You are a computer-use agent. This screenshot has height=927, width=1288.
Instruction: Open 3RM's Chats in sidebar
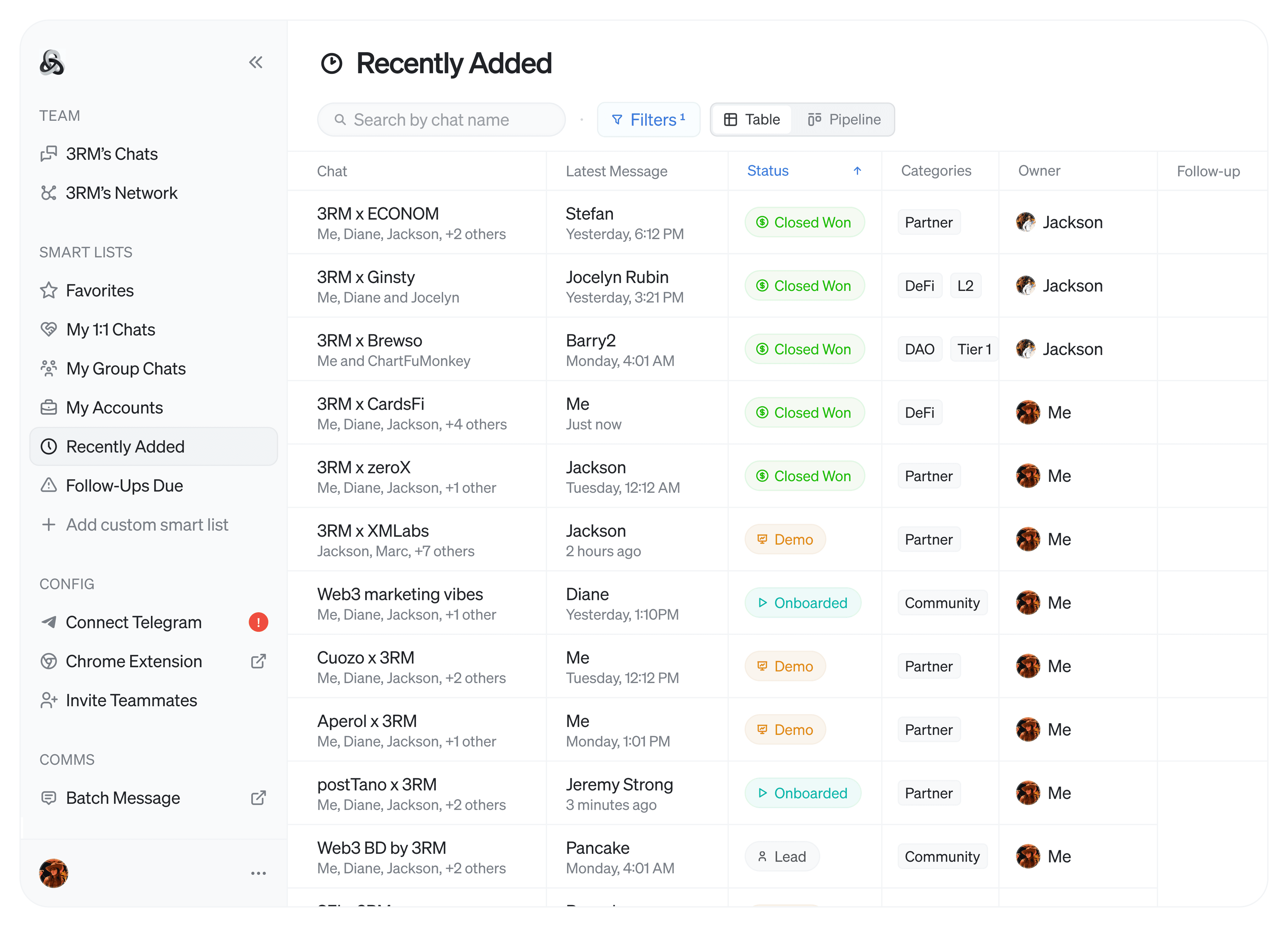point(112,154)
